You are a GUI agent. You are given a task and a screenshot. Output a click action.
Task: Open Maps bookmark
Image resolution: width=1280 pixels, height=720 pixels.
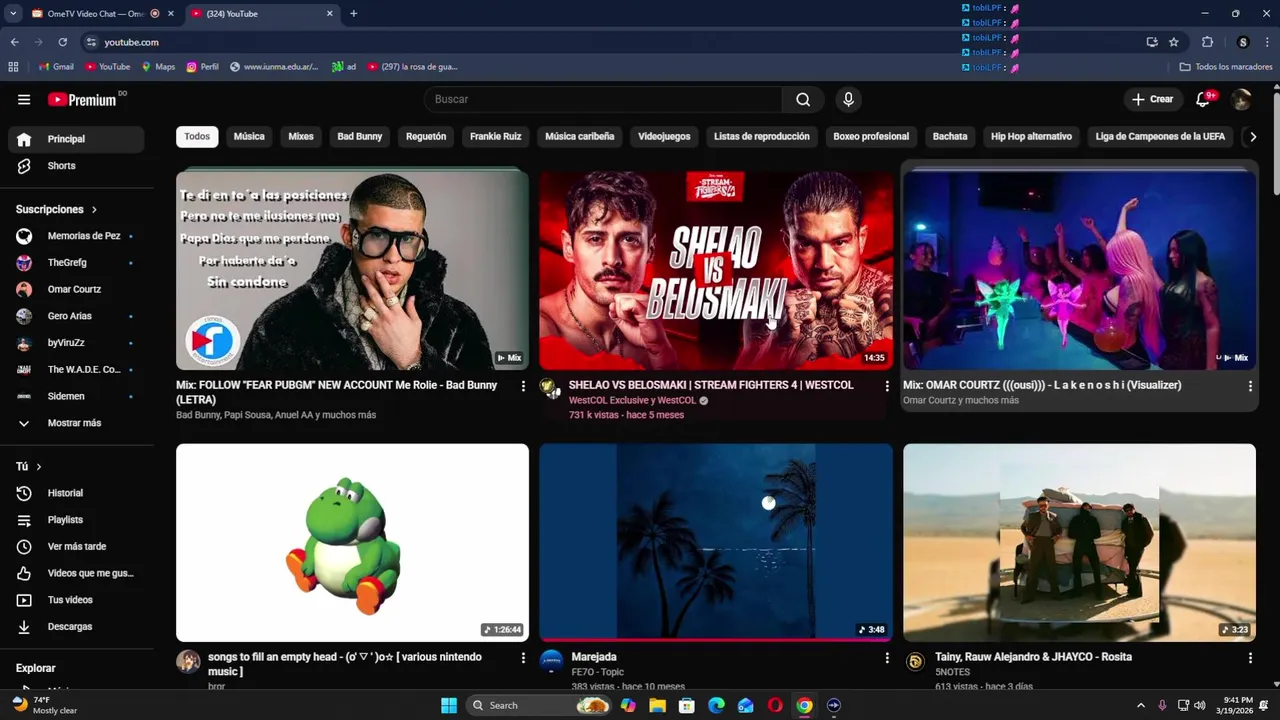[158, 67]
